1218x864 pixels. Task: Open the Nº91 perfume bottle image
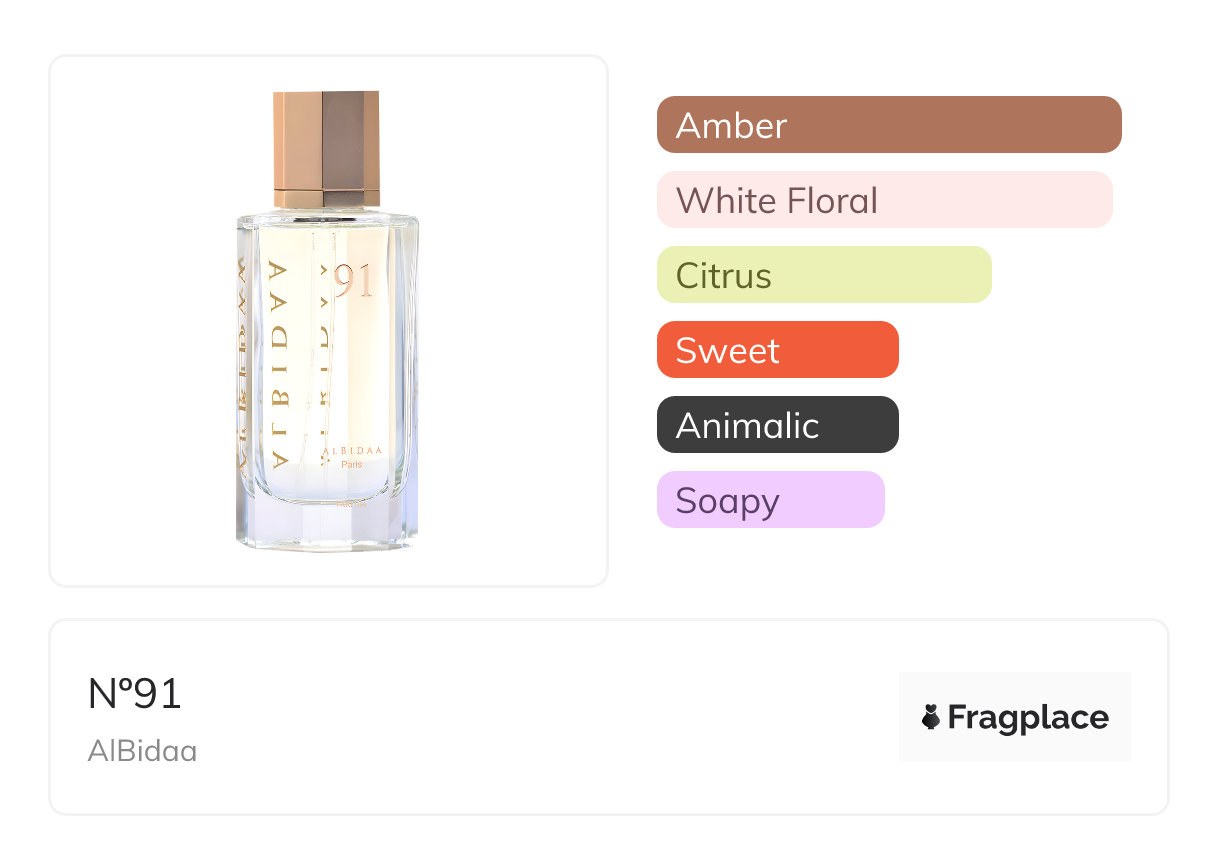tap(328, 320)
